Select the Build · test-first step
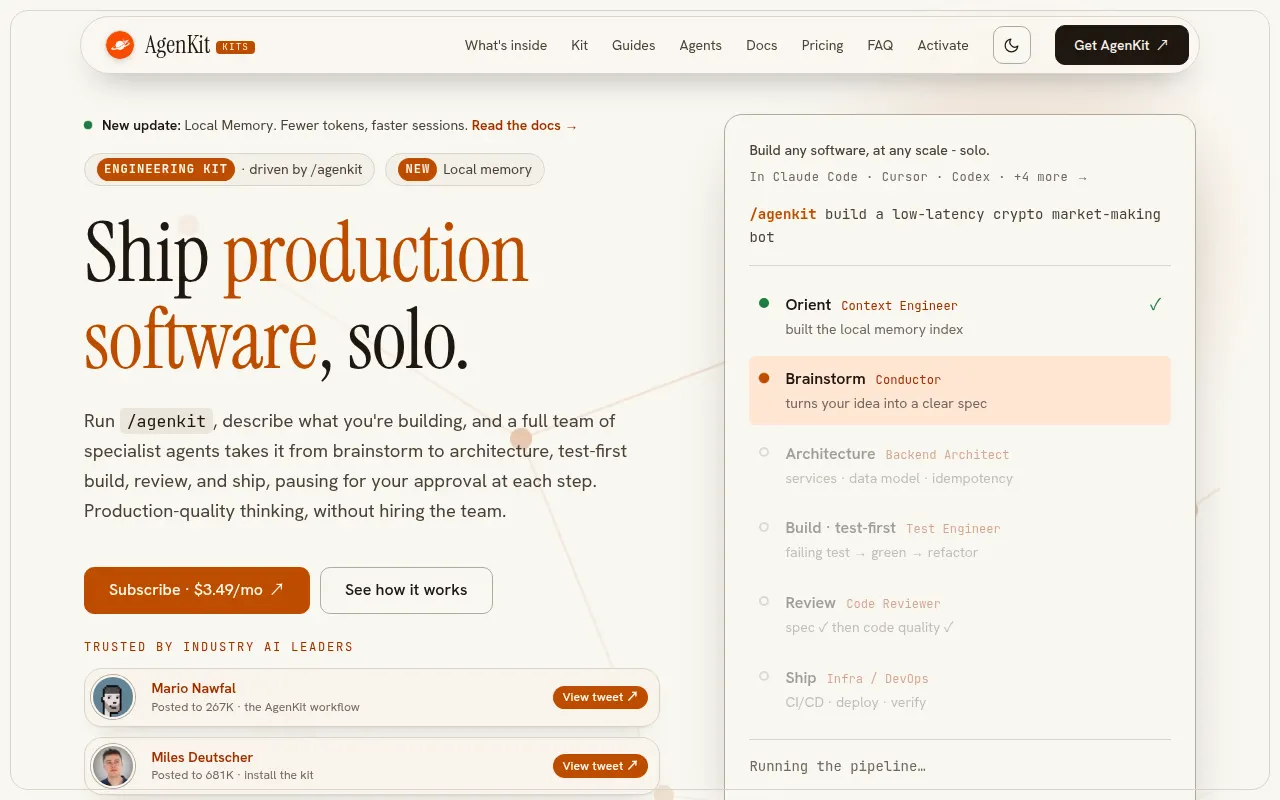This screenshot has width=1280, height=800. [960, 540]
